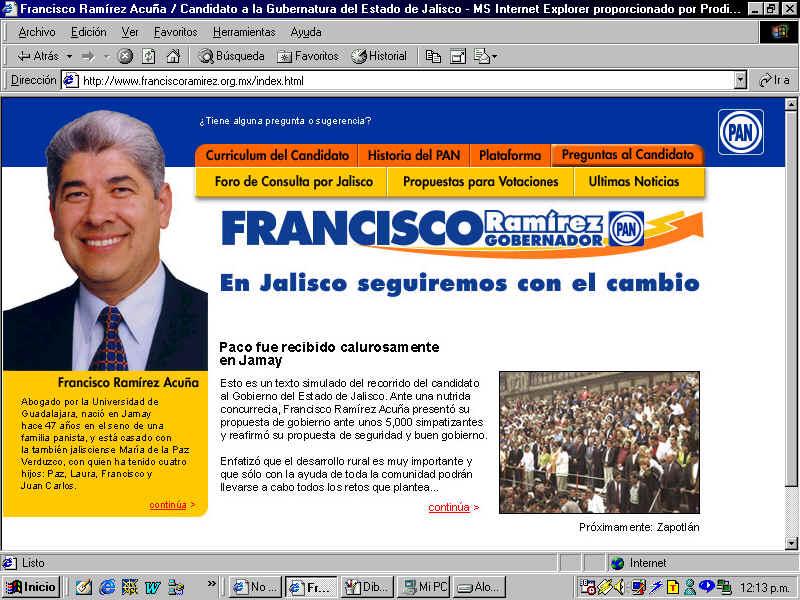Click the Internet zone globe icon

tap(618, 563)
